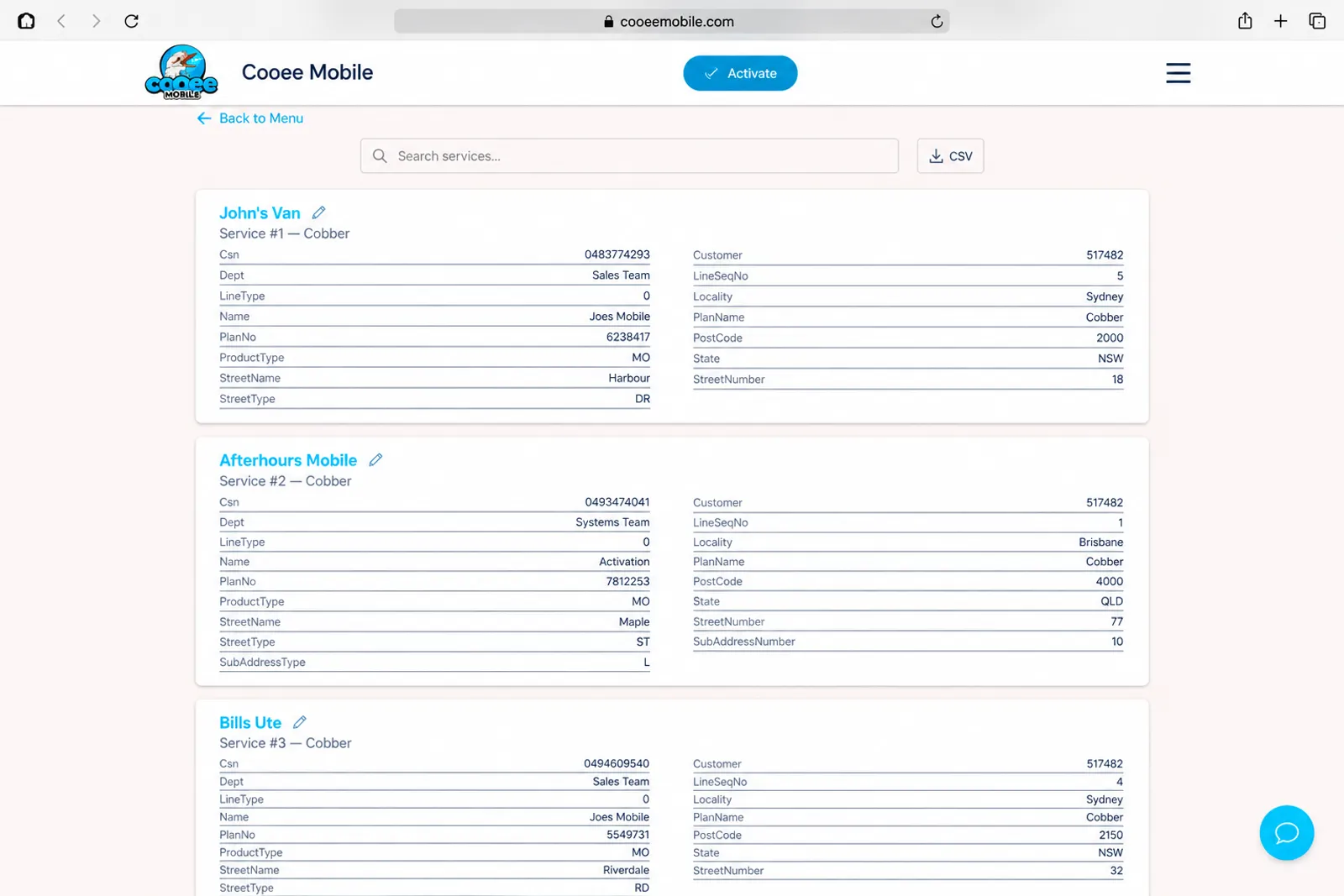
Task: Select PlanNo value 7812253
Action: tap(628, 581)
